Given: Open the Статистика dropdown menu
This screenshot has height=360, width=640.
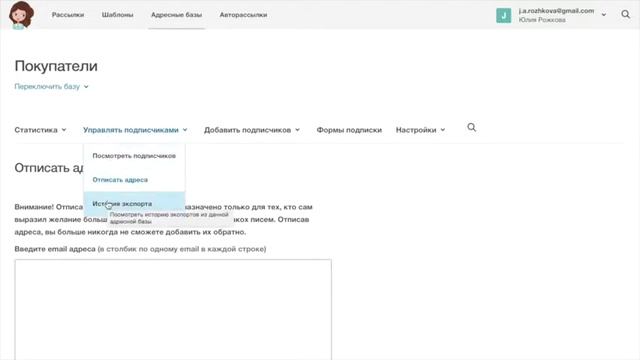Looking at the screenshot, I should pos(40,130).
